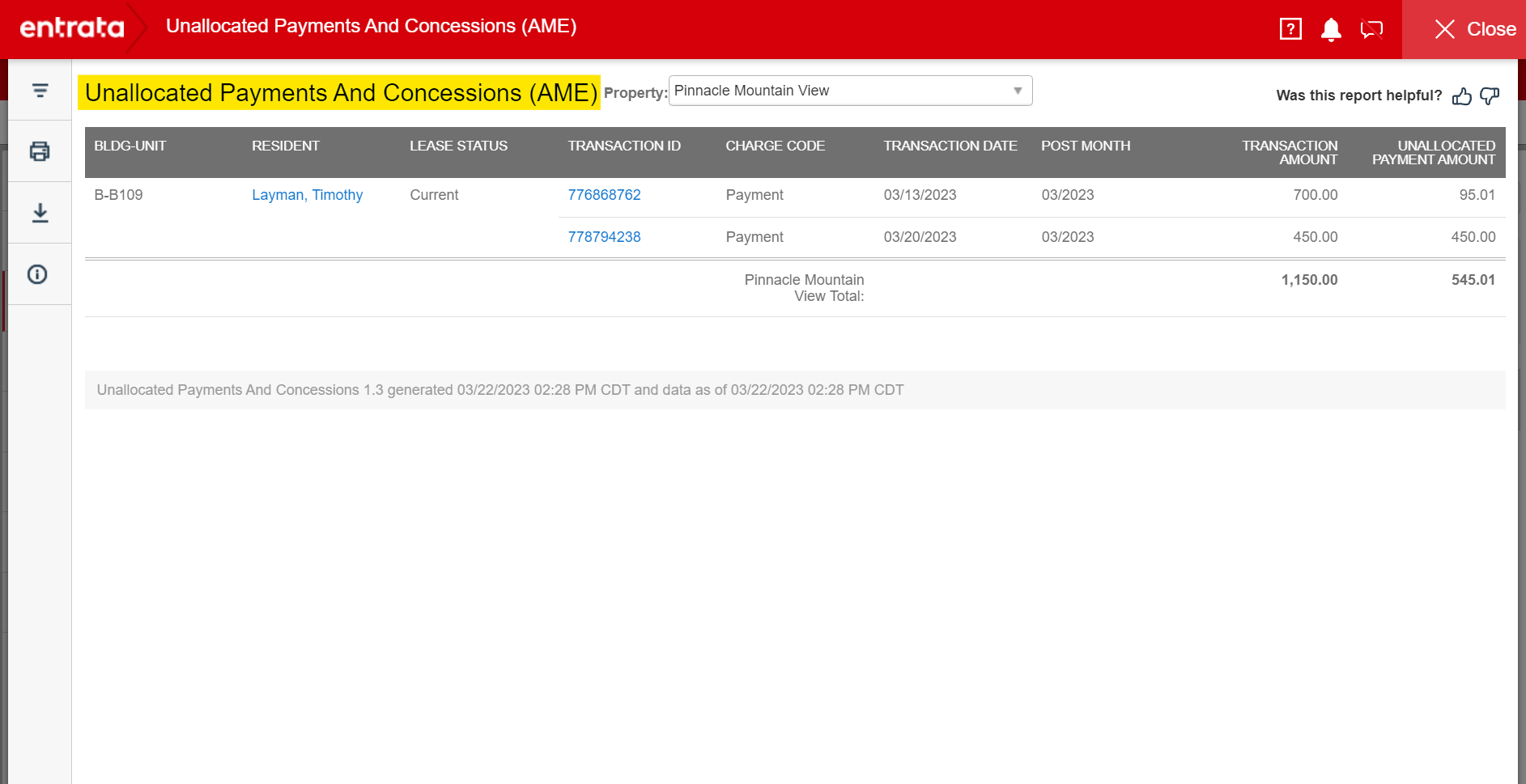
Task: Open the report info icon
Action: point(37,274)
